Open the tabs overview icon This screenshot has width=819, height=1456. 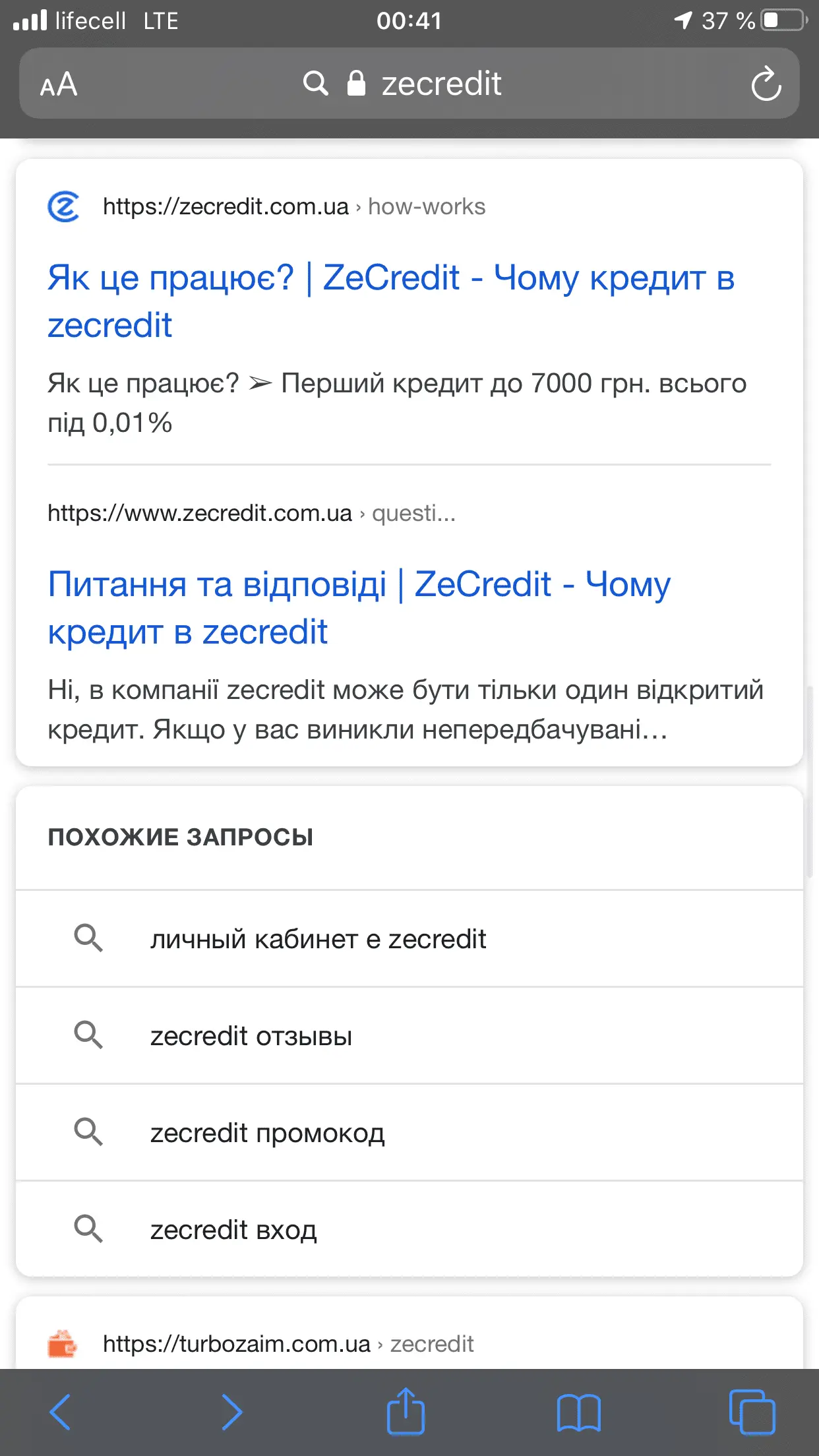(752, 1412)
